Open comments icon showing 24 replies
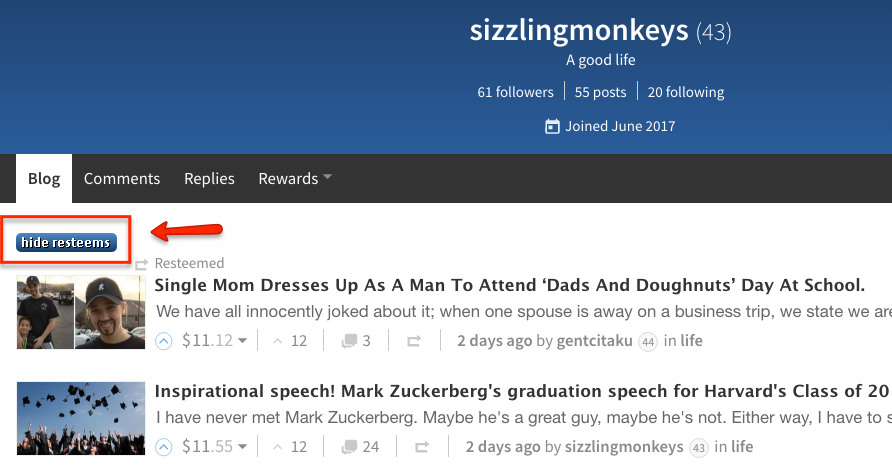The height and width of the screenshot is (474, 892). pyautogui.click(x=360, y=447)
